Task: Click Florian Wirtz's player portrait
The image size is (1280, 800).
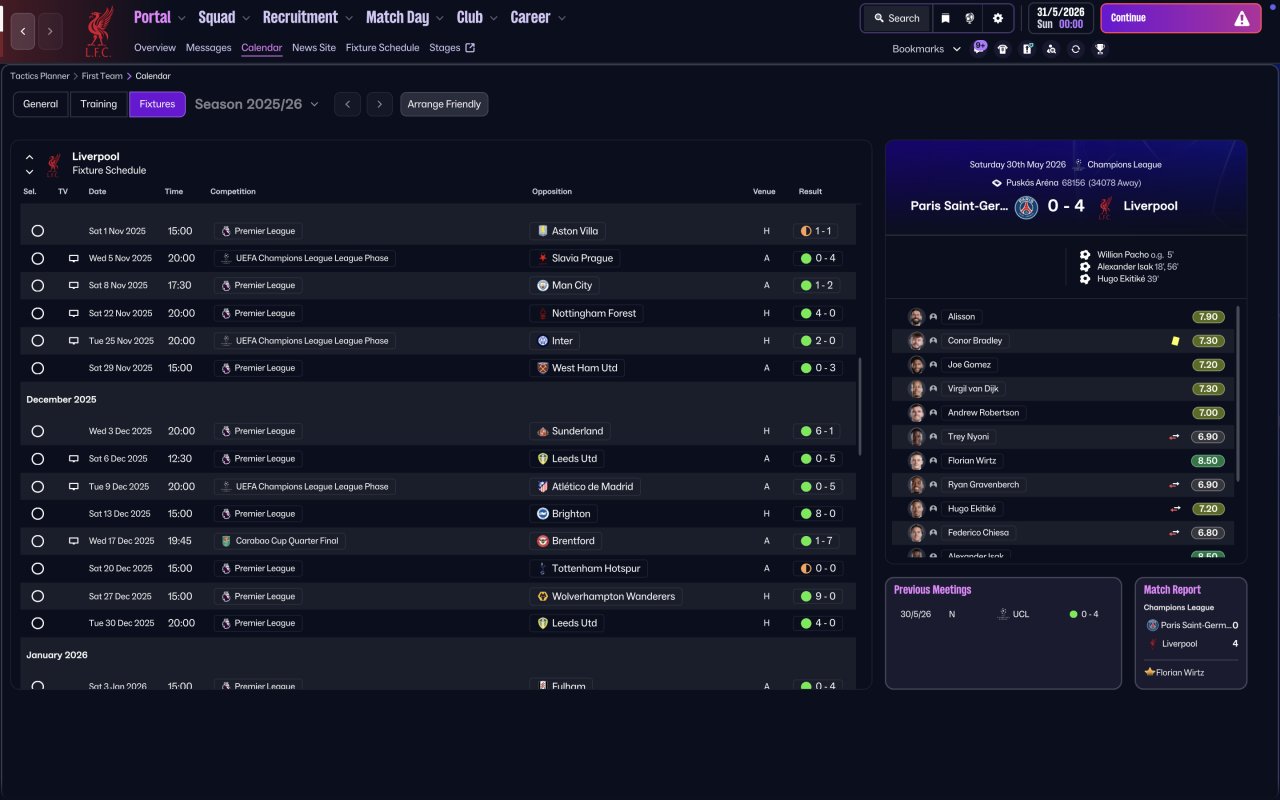Action: (916, 461)
